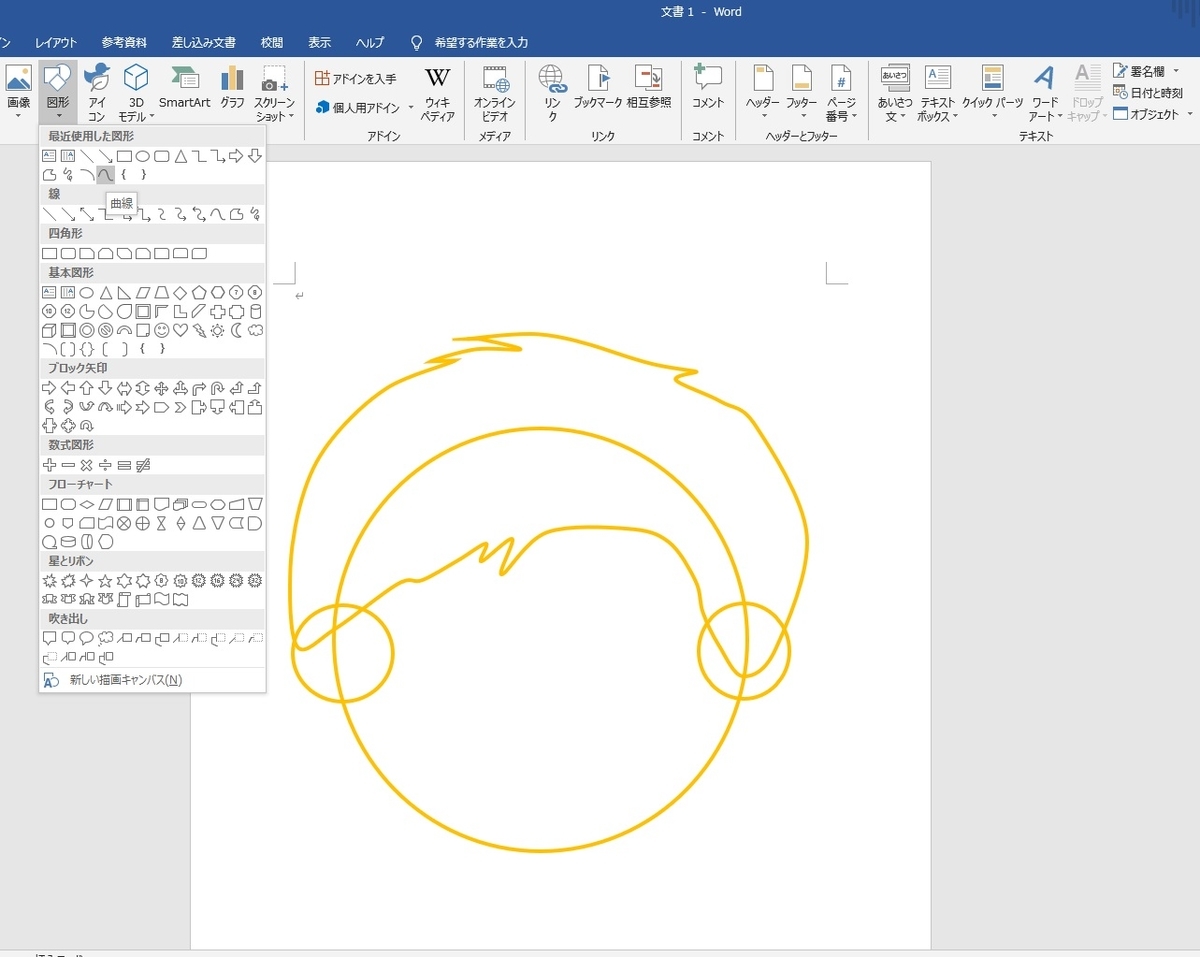Open SmartArt graphic dialog
Viewport: 1200px width, 957px height.
click(185, 88)
